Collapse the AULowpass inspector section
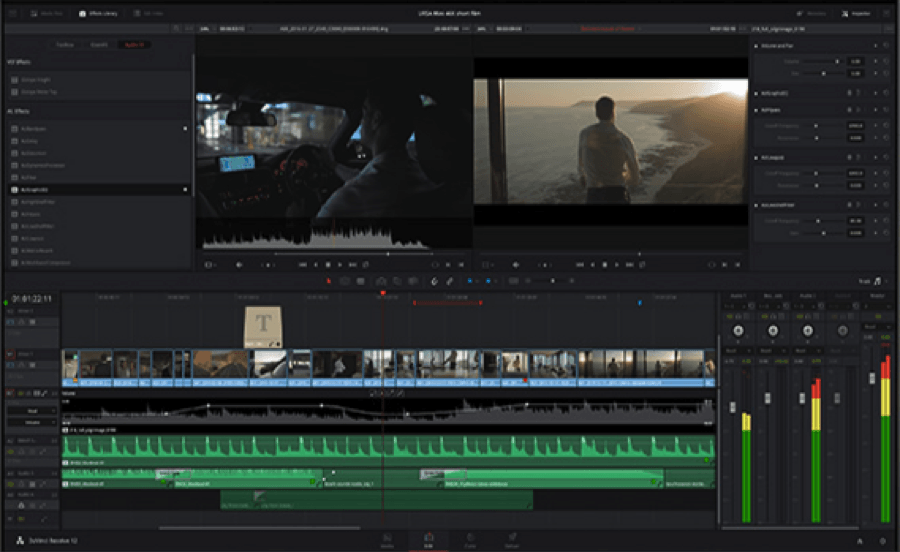 [756, 157]
